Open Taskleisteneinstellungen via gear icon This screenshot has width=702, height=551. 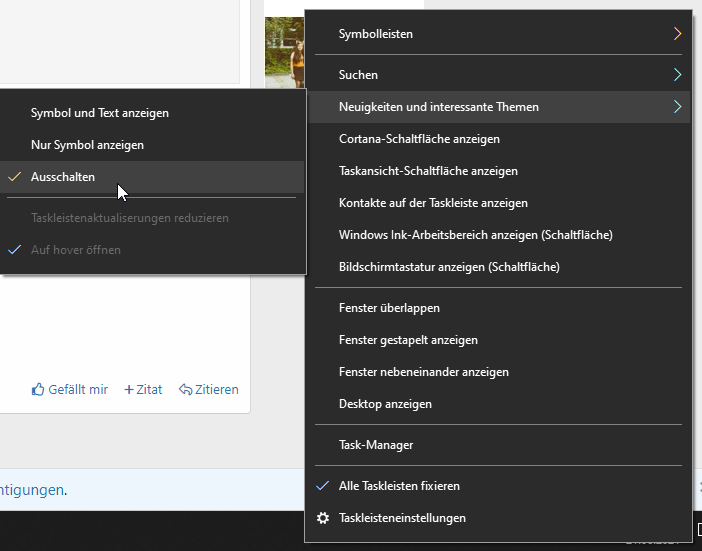pyautogui.click(x=322, y=518)
